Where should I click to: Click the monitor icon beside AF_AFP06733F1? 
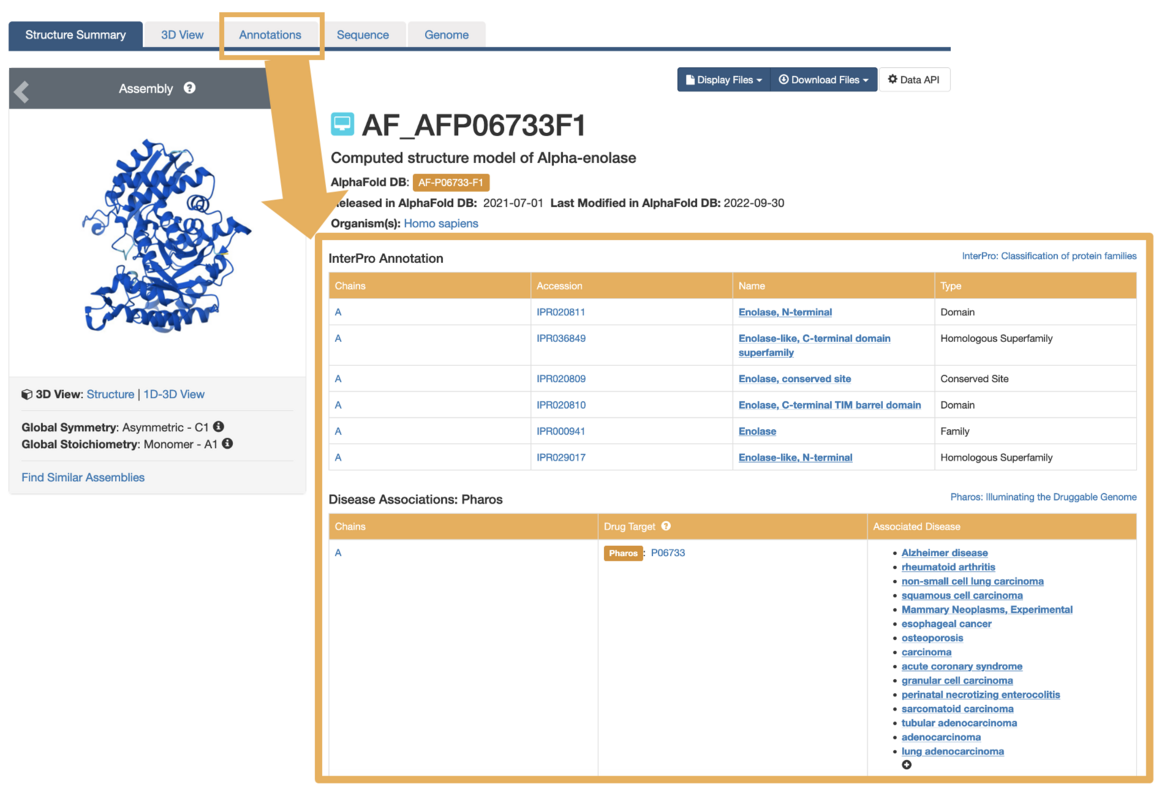[x=341, y=124]
